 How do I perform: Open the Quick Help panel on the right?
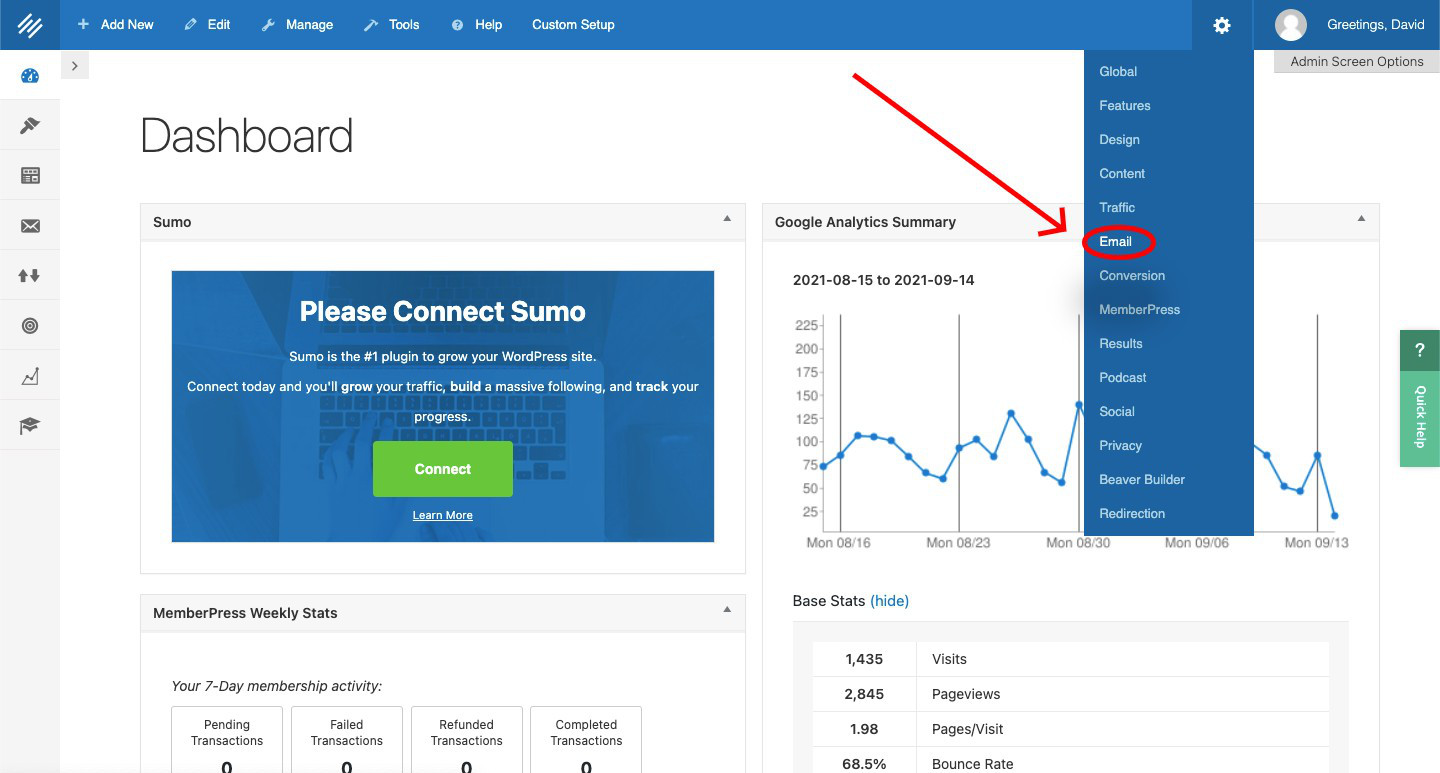point(1419,418)
